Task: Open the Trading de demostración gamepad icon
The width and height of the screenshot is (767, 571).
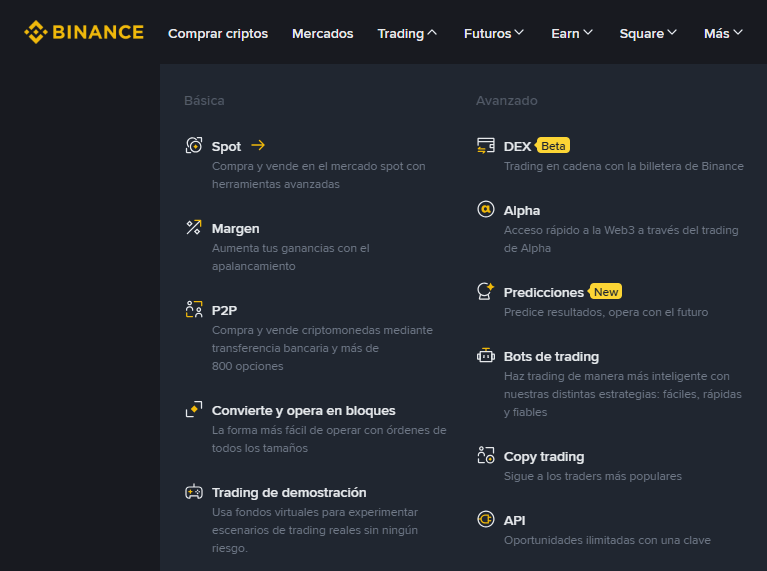Action: (194, 492)
